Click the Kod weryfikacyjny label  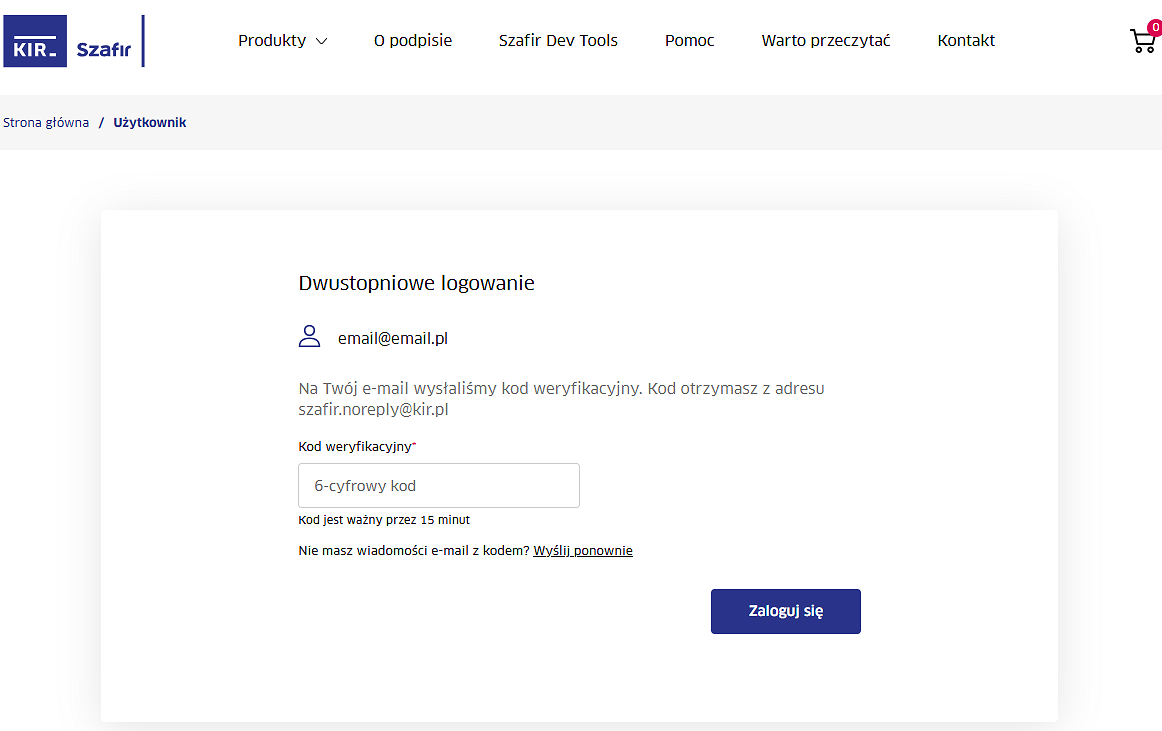click(356, 446)
